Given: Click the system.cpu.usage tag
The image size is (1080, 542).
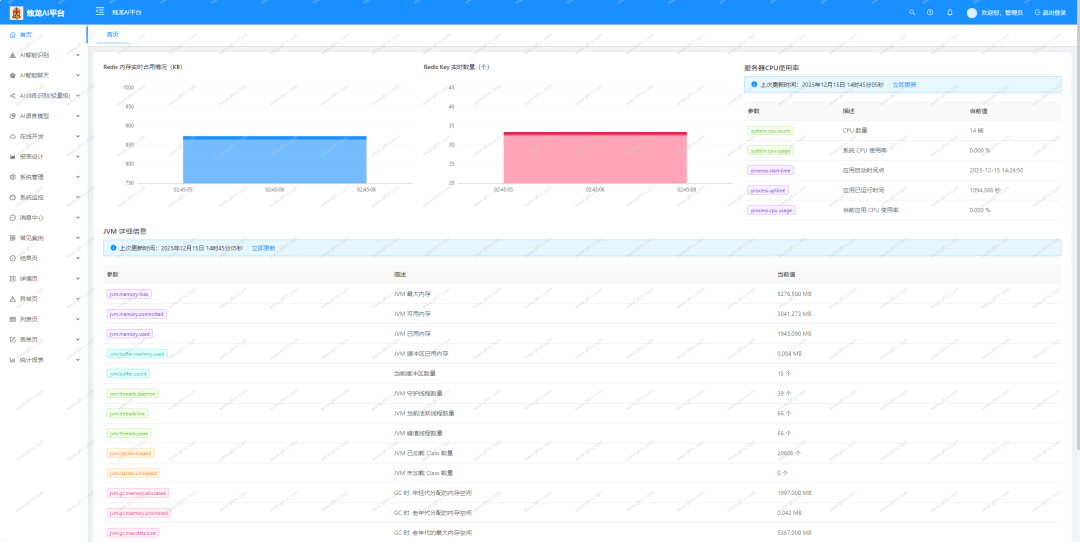Looking at the screenshot, I should [x=770, y=150].
